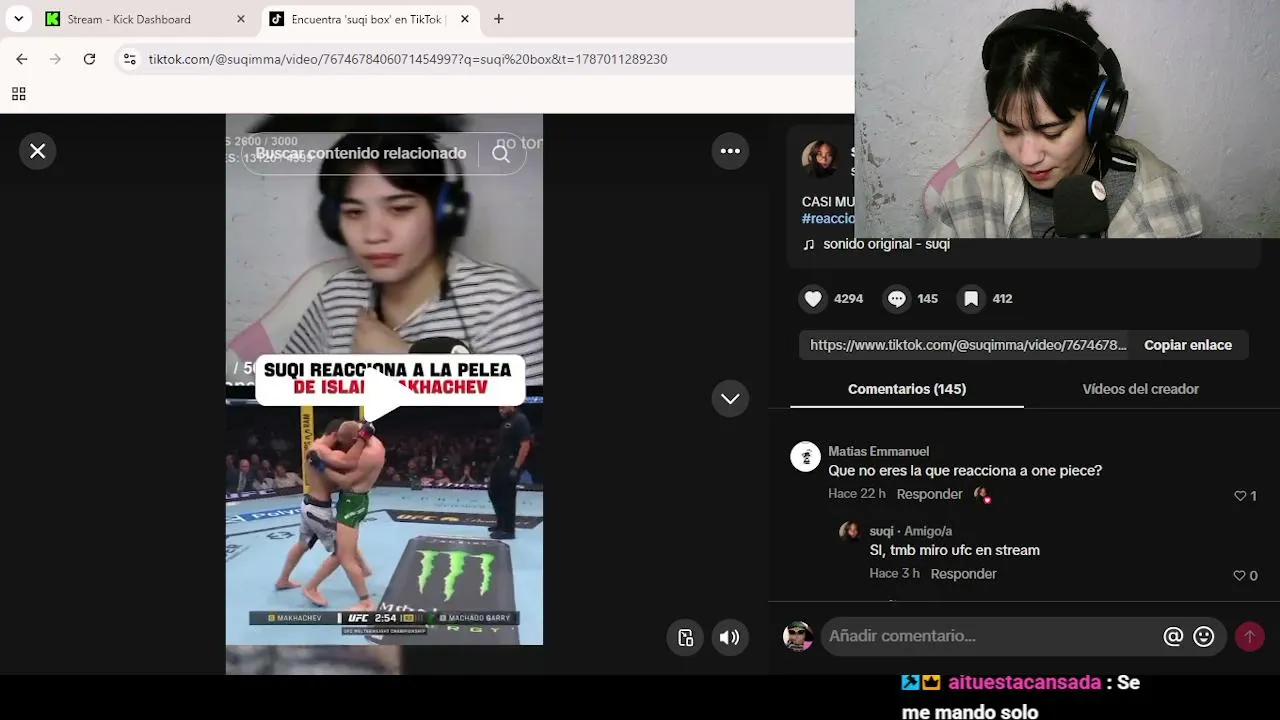This screenshot has height=720, width=1280.
Task: Open the emoji picker in comment box
Action: pyautogui.click(x=1204, y=637)
